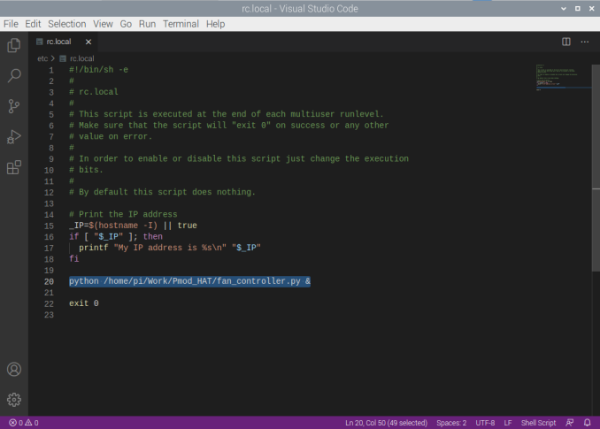Click line number 1 in gutter
The height and width of the screenshot is (429, 600).
pyautogui.click(x=51, y=70)
